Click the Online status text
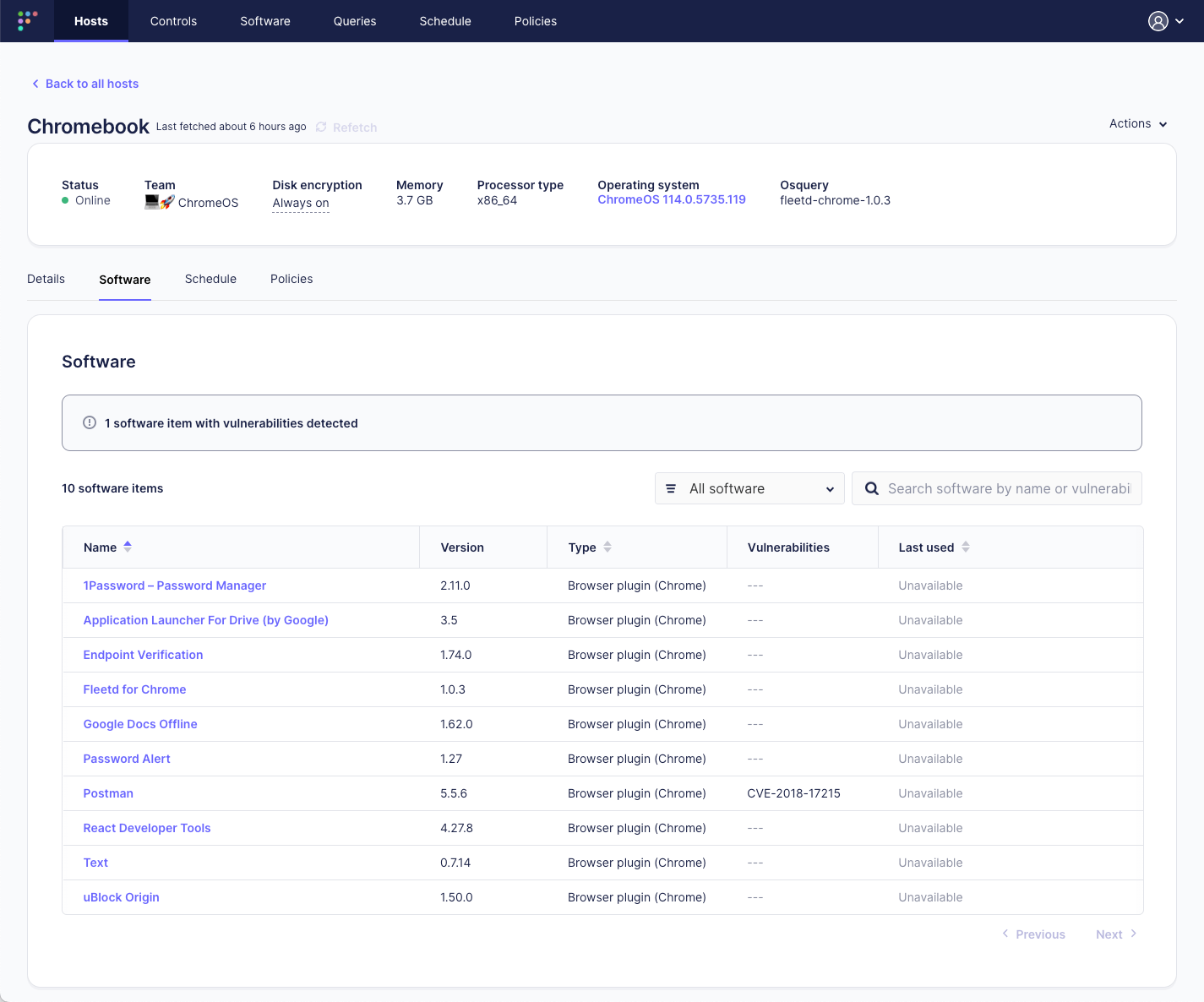Viewport: 1204px width, 1002px height. click(x=93, y=200)
